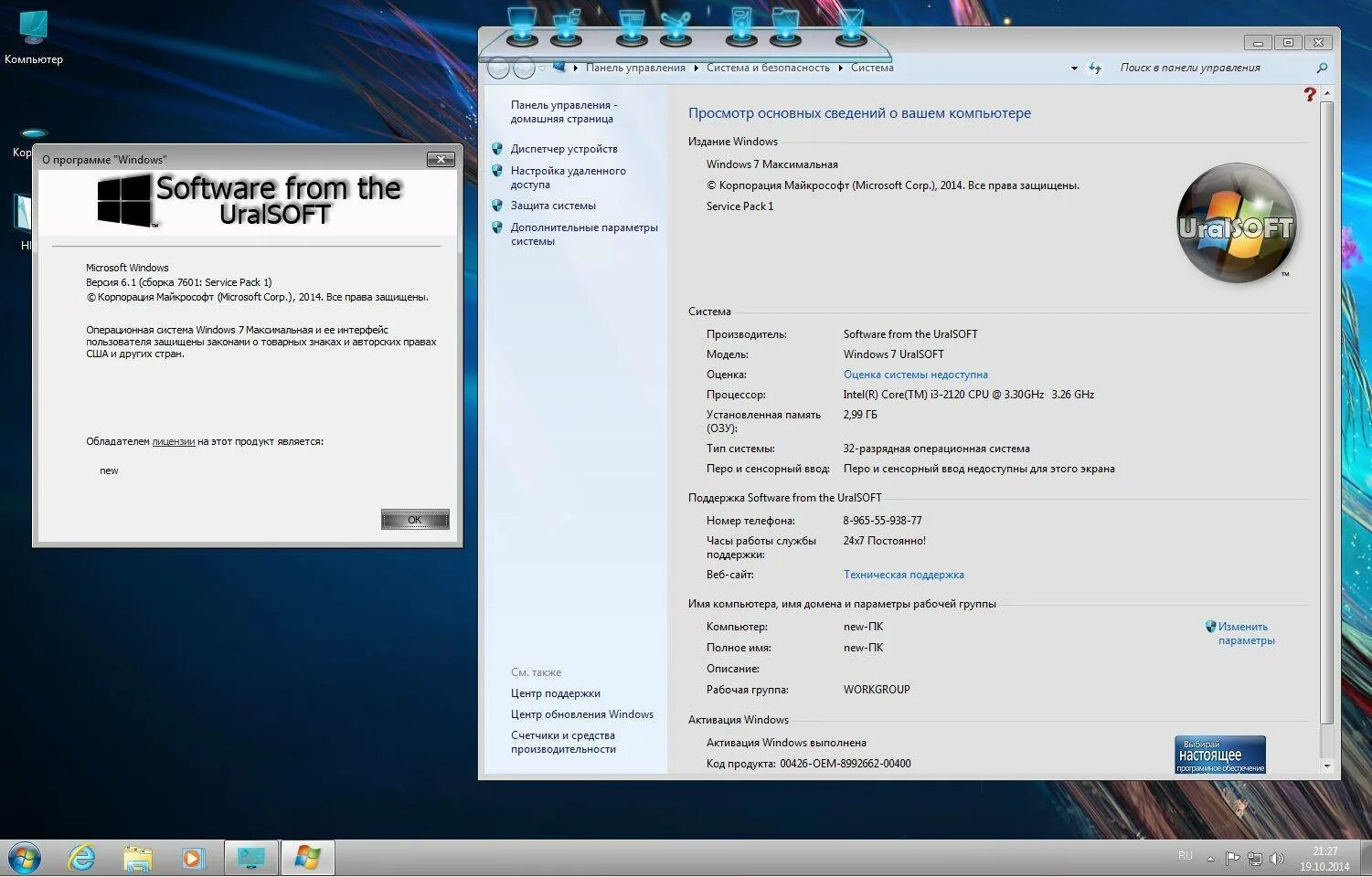Expand the arrow after Панель управления breadcrumb

pyautogui.click(x=697, y=68)
